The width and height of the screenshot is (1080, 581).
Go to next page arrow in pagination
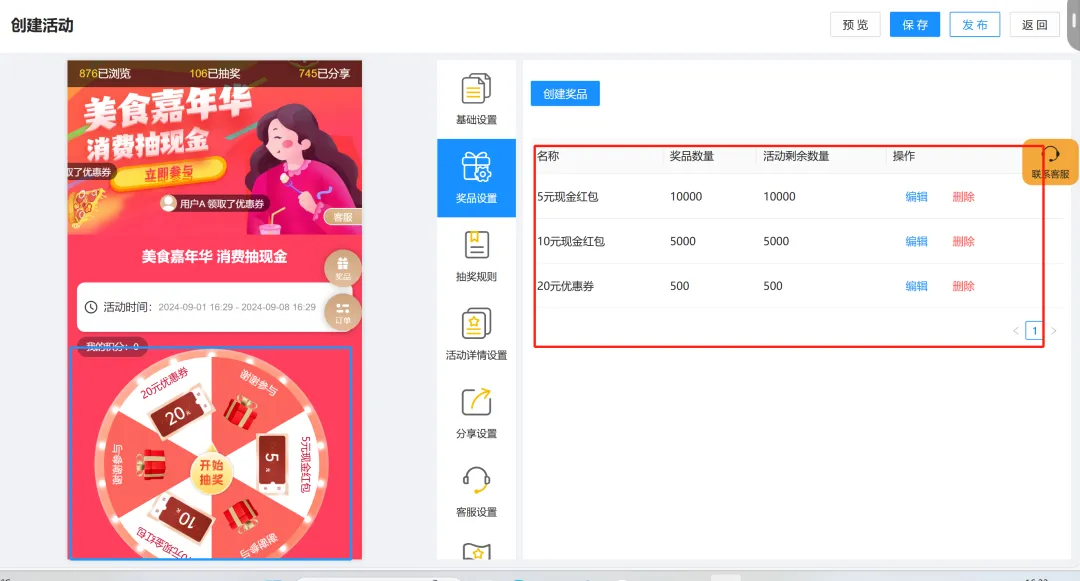(1053, 331)
